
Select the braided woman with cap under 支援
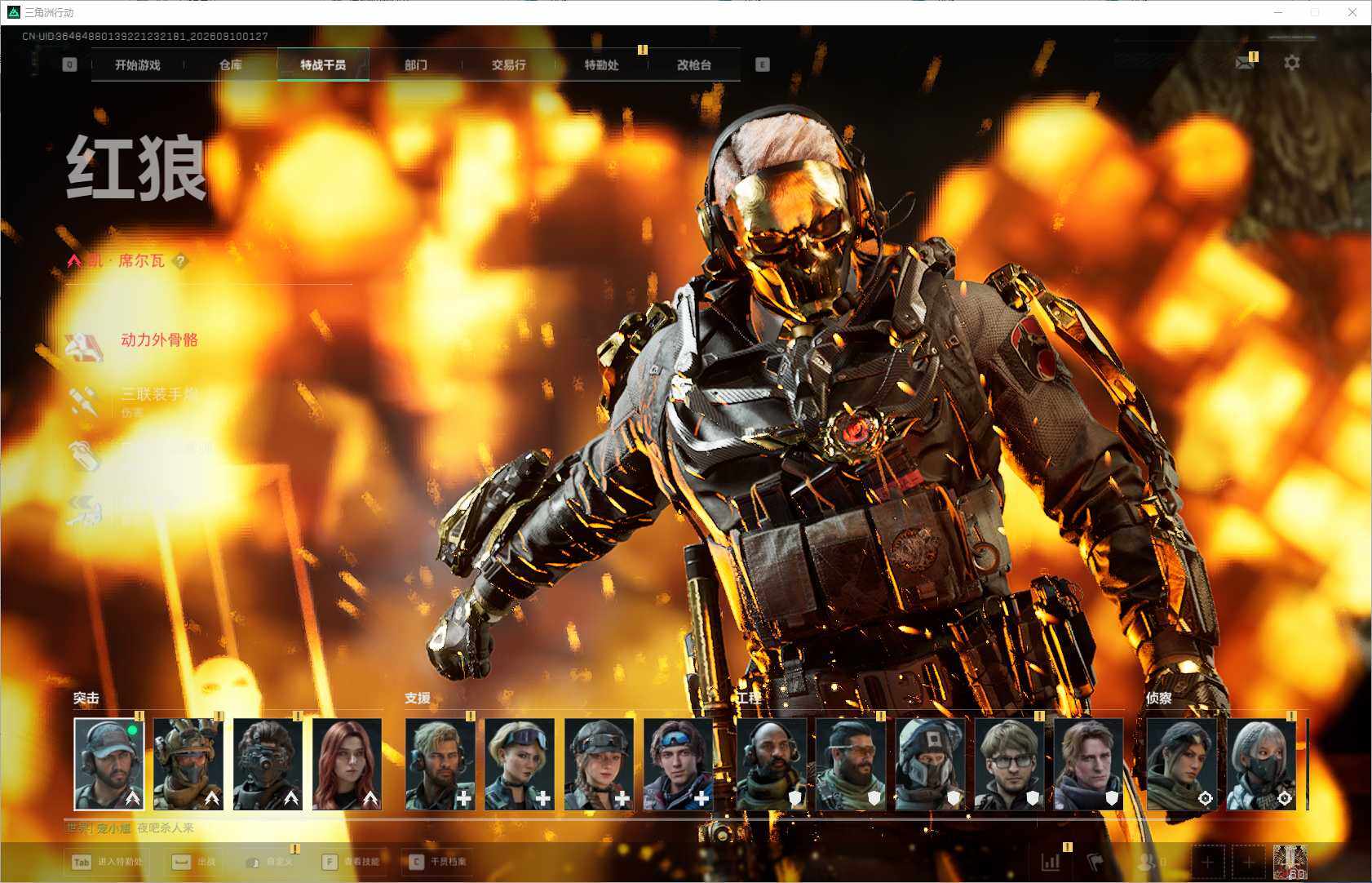tap(599, 764)
